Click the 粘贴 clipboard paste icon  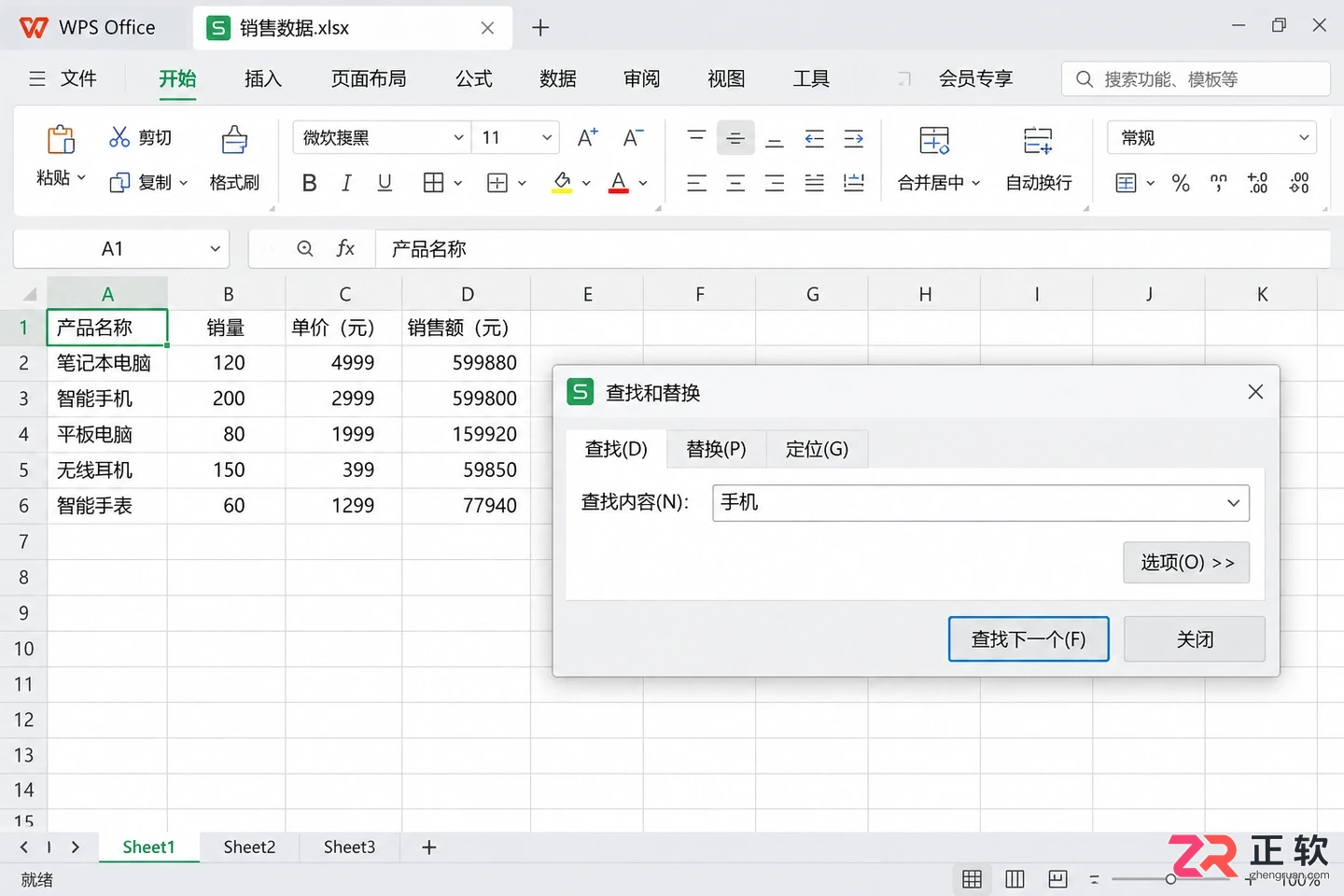(x=61, y=140)
